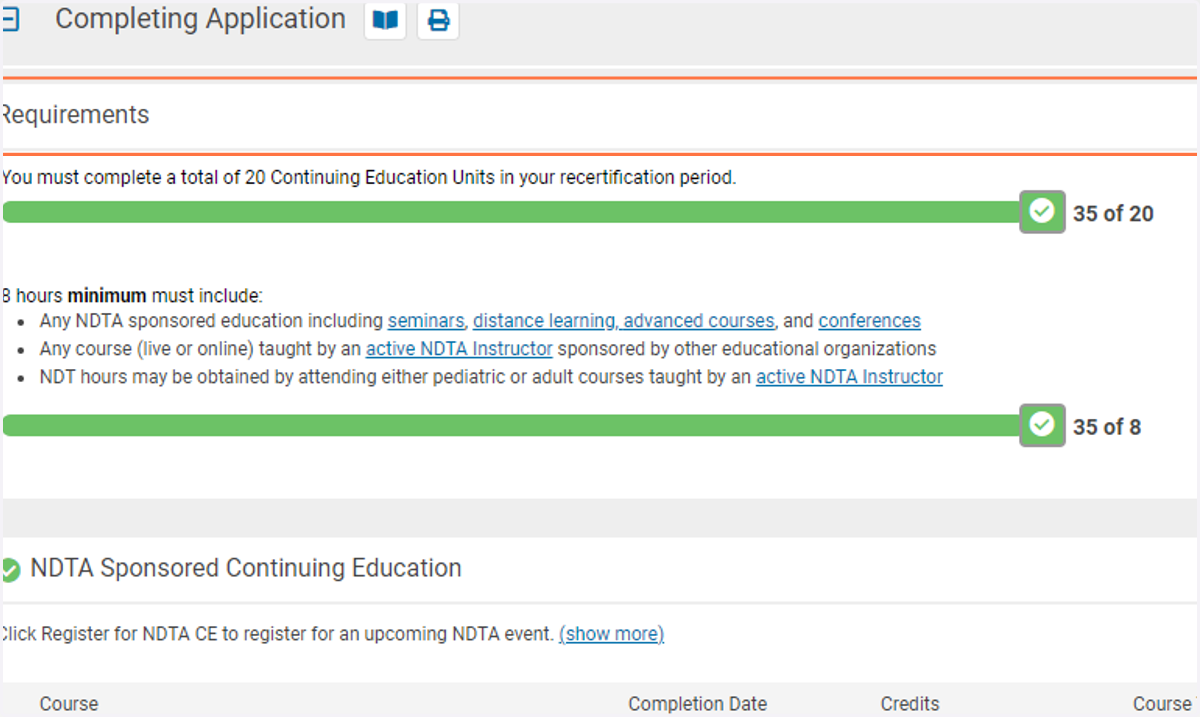
Task: Open the seminars link
Action: 426,321
